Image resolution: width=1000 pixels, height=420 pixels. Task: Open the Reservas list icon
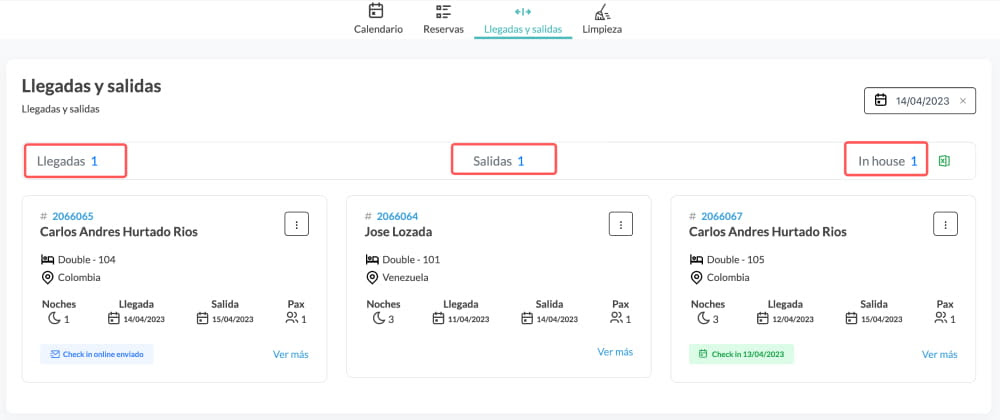click(443, 11)
